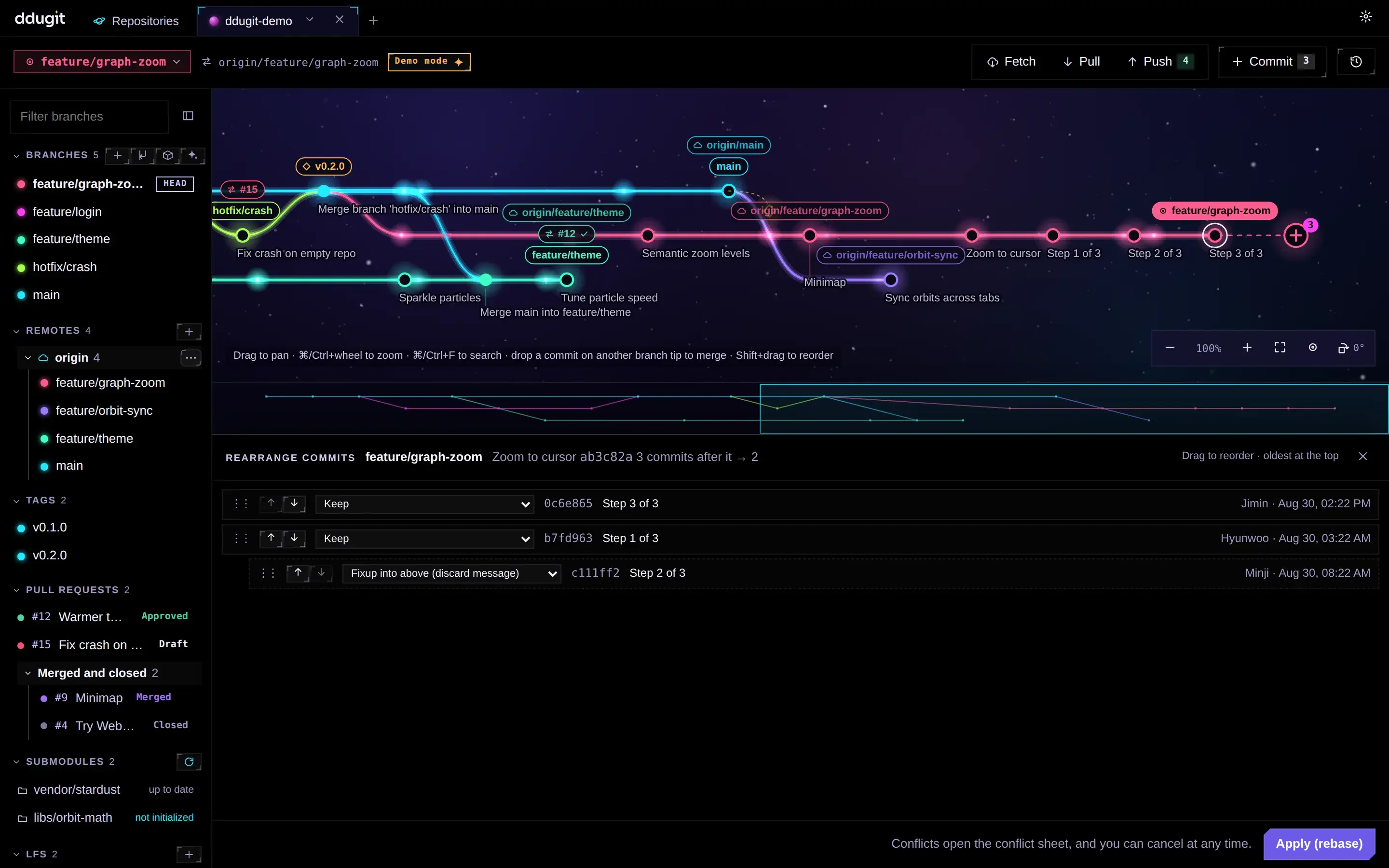Screen dimensions: 1389x868
Task: Click the sparkle icon in BRANCHES header
Action: (193, 155)
